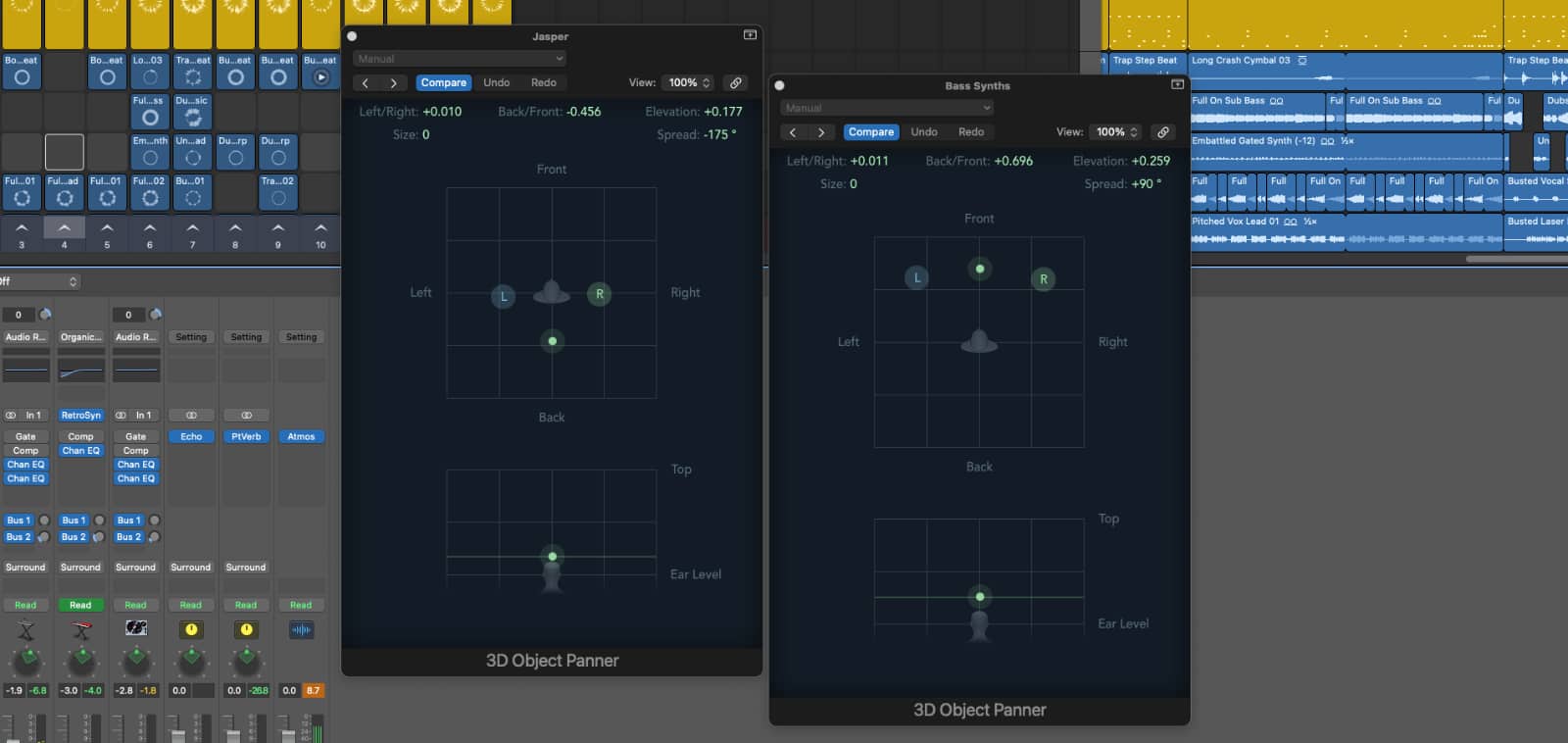Screen dimensions: 1568x743
Task: Click Undo in the Jasper panner toolbar
Action: (496, 83)
